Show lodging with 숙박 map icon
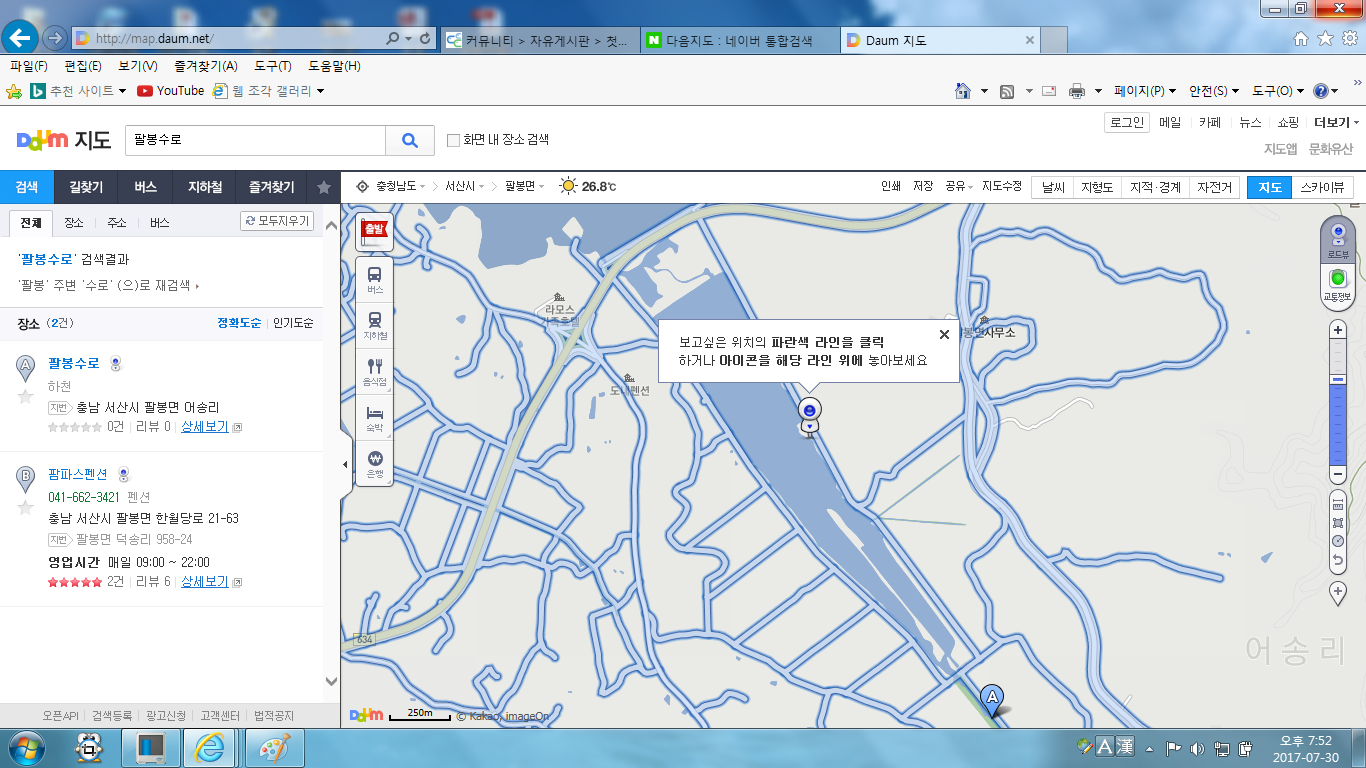 click(375, 417)
